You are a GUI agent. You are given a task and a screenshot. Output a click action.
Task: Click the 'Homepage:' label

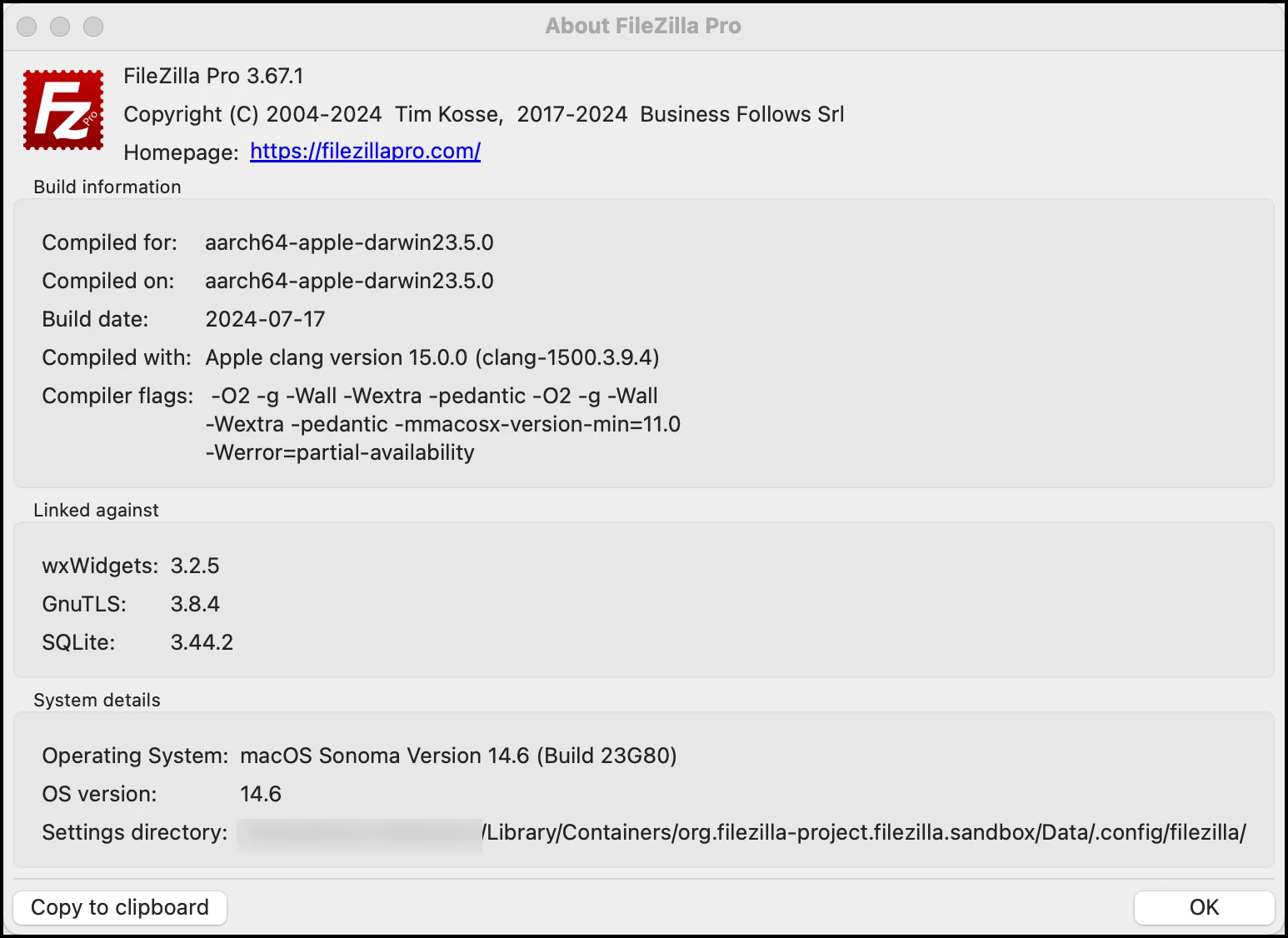181,152
